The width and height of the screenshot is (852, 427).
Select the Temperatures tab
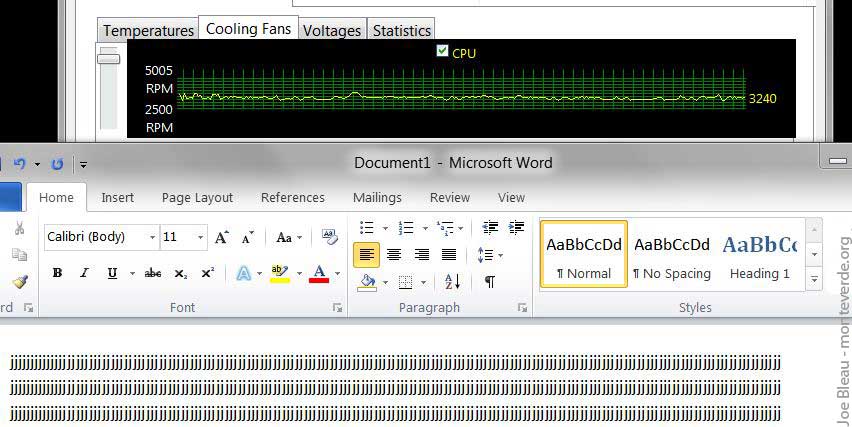[148, 30]
